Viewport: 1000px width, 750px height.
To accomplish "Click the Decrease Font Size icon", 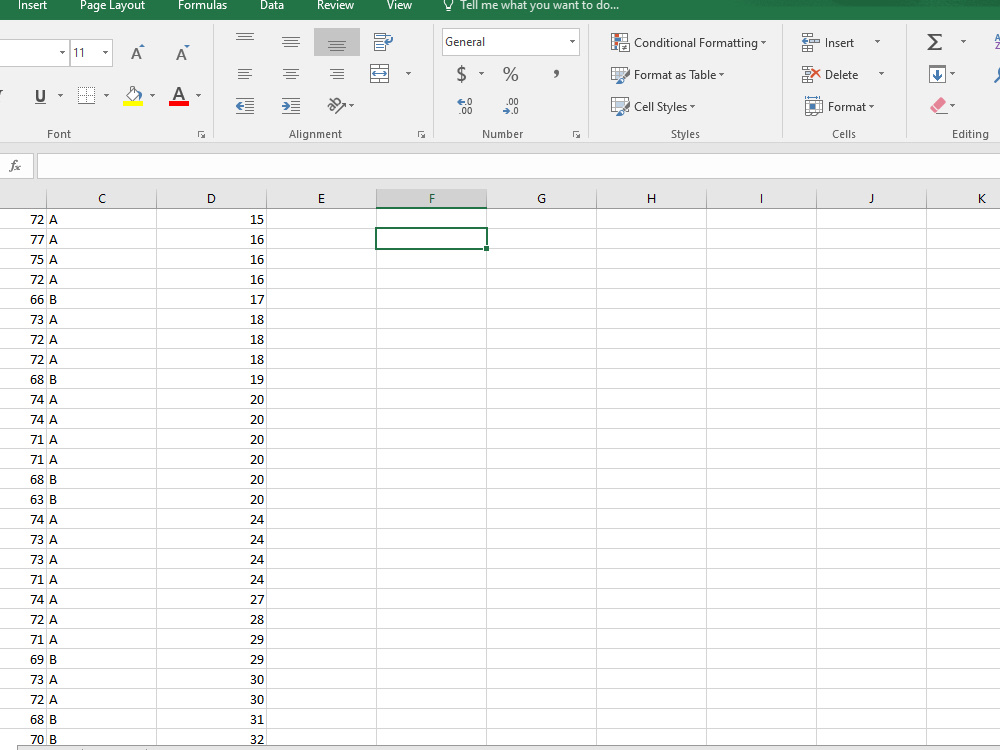I will click(182, 53).
